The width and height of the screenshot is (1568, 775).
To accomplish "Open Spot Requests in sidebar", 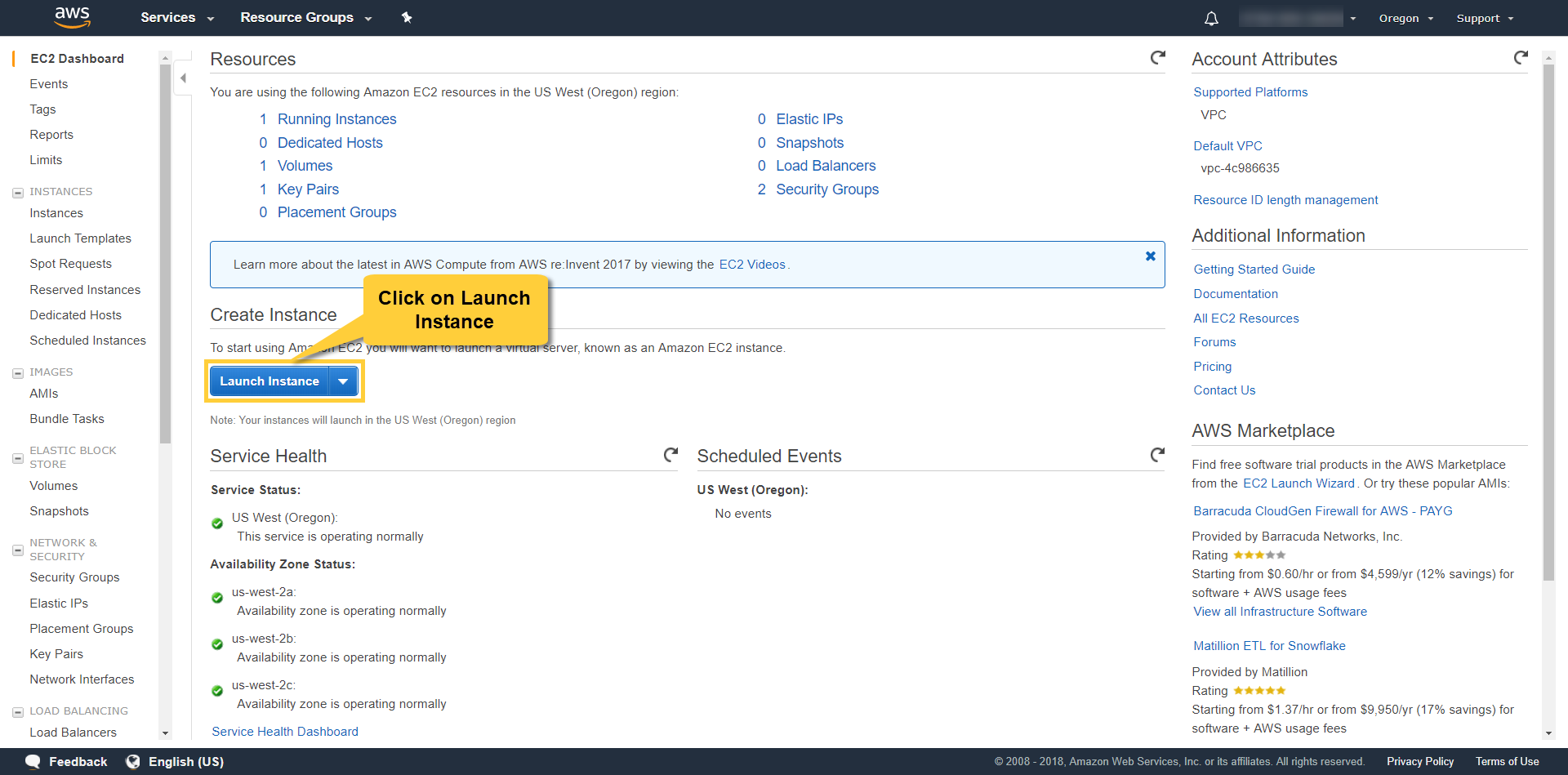I will (x=70, y=264).
